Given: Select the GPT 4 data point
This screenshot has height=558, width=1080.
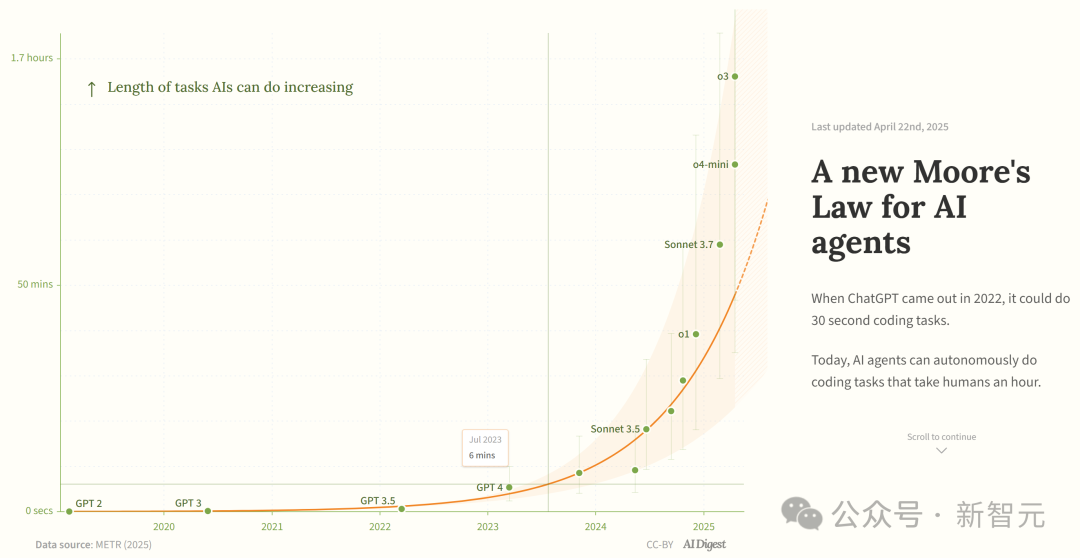Looking at the screenshot, I should 509,487.
